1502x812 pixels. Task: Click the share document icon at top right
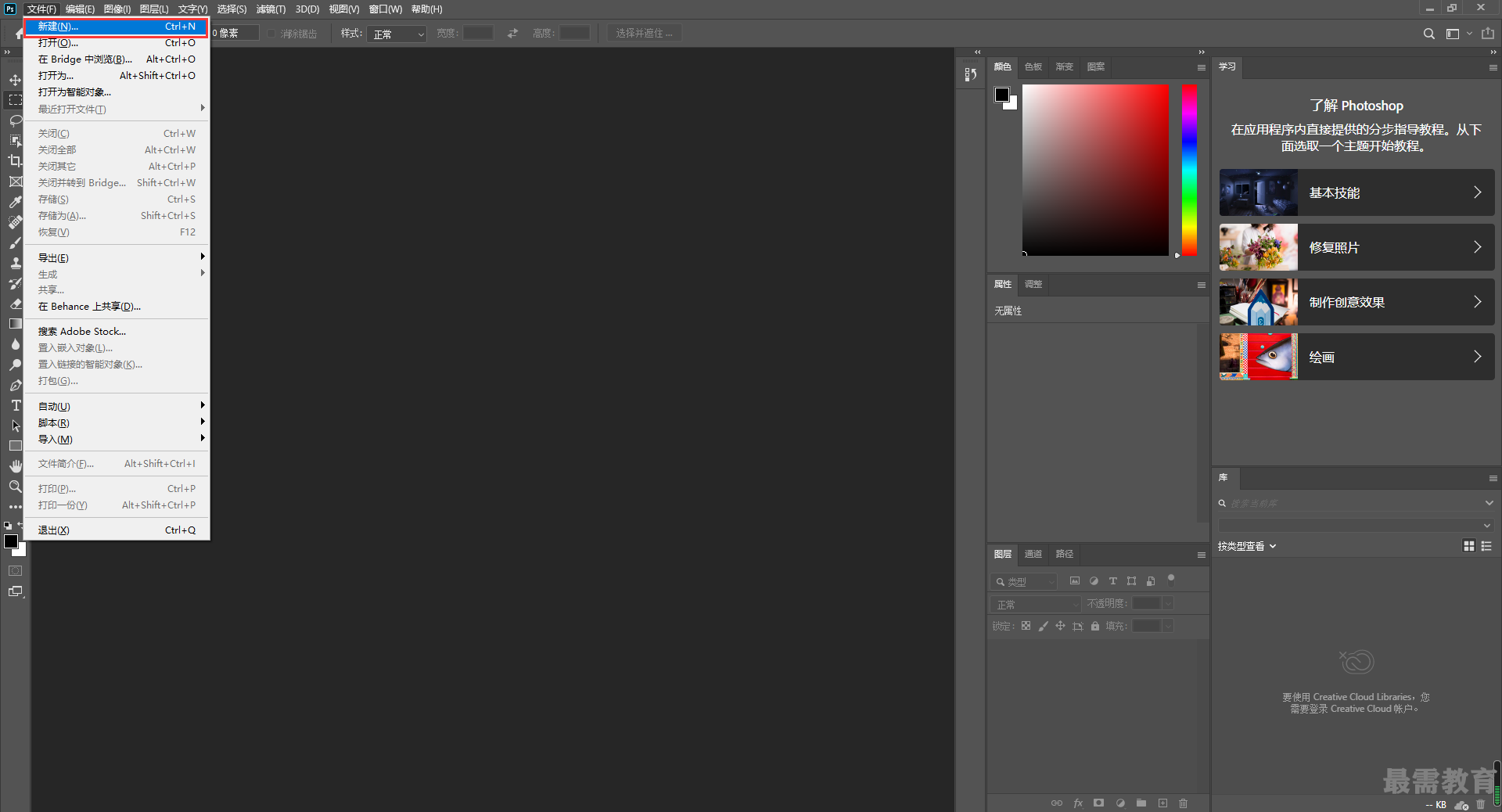[1488, 34]
